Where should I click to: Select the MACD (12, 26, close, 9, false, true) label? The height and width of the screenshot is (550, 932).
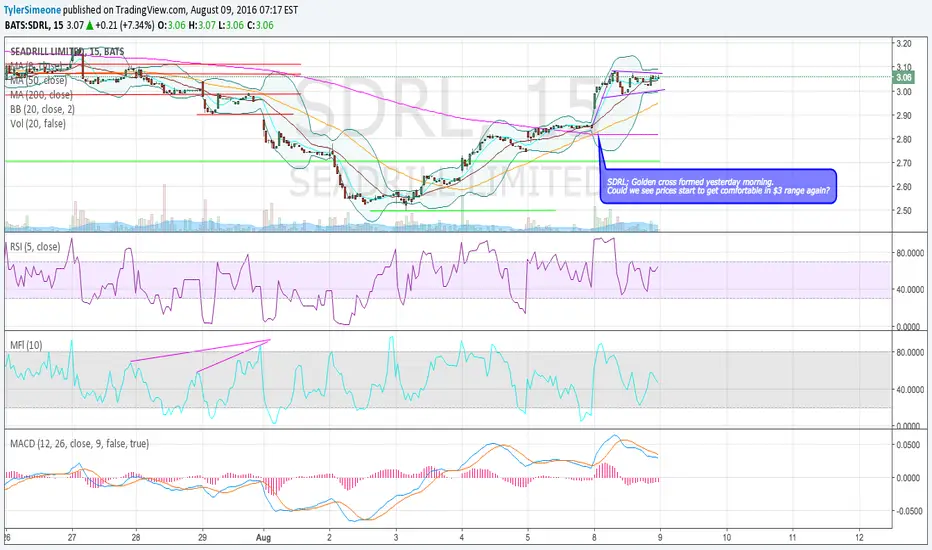click(79, 443)
